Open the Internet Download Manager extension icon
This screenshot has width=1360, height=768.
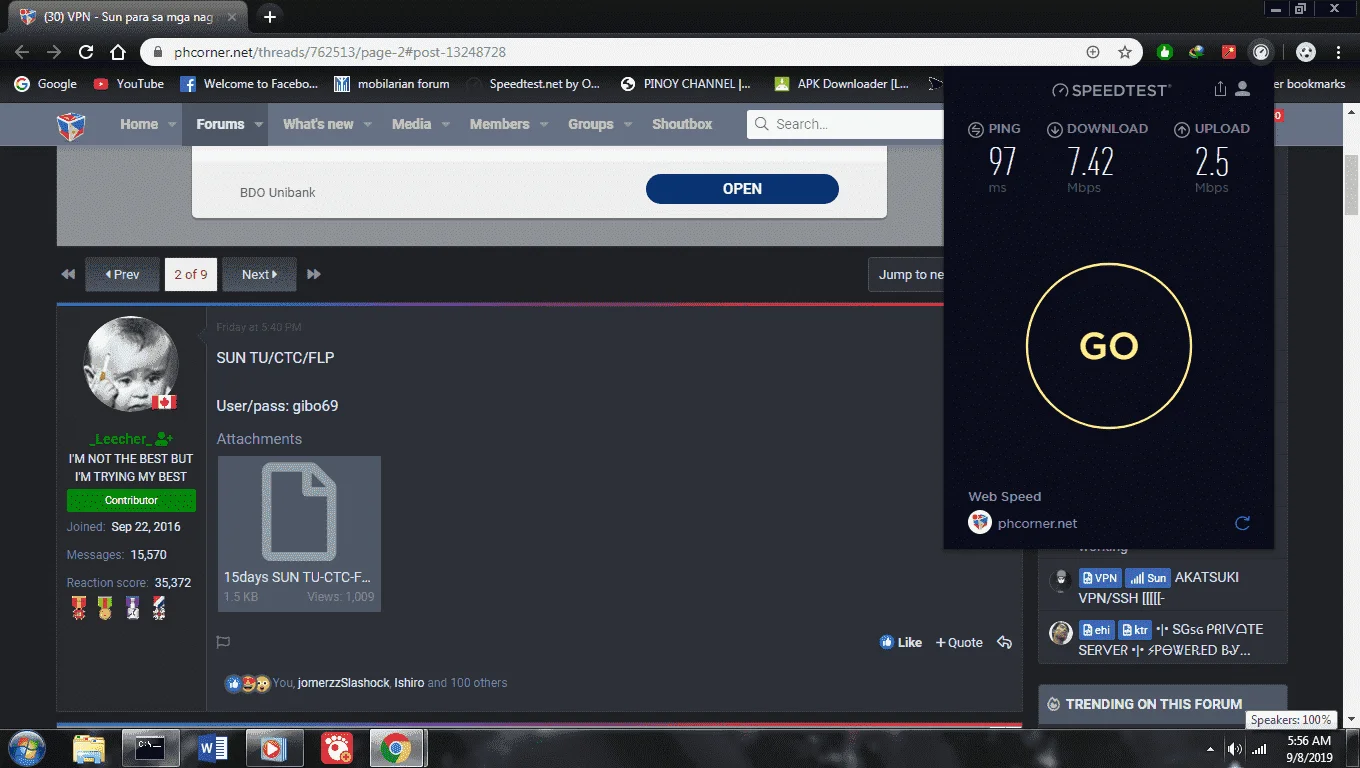coord(1196,52)
